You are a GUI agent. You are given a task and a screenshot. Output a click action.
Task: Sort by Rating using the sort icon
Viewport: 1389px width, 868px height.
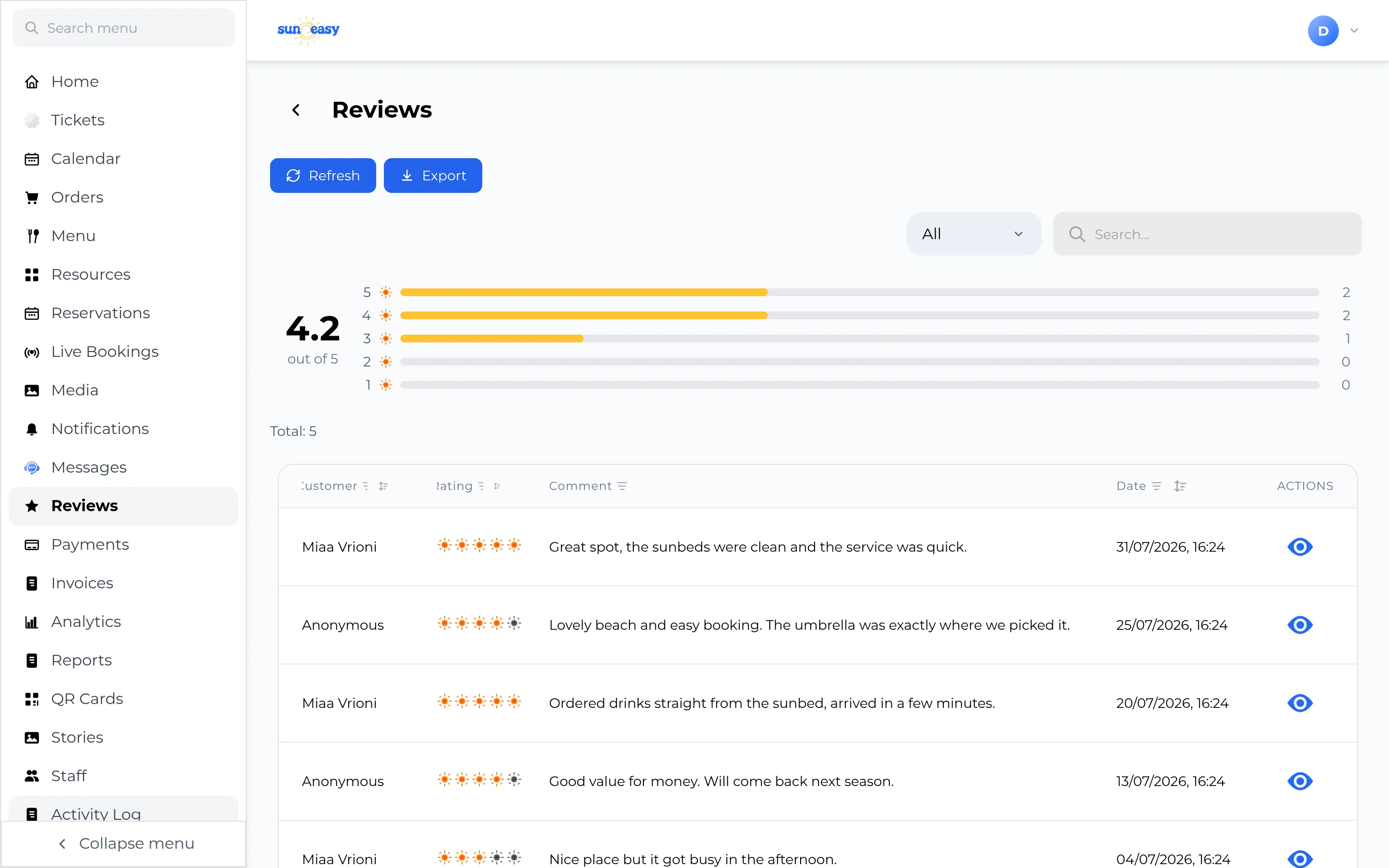pos(497,486)
